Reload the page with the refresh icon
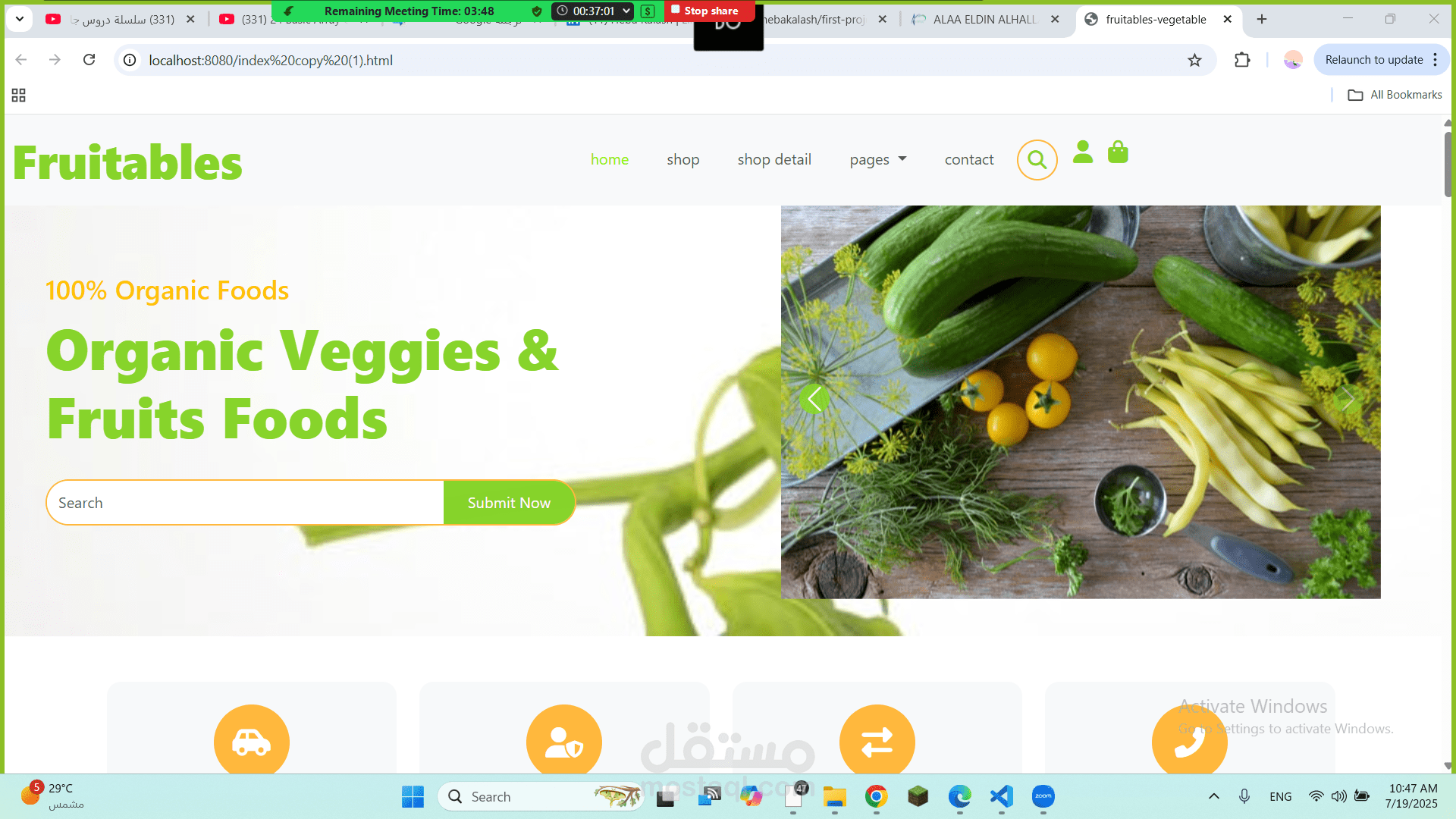This screenshot has width=1456, height=819. point(89,60)
